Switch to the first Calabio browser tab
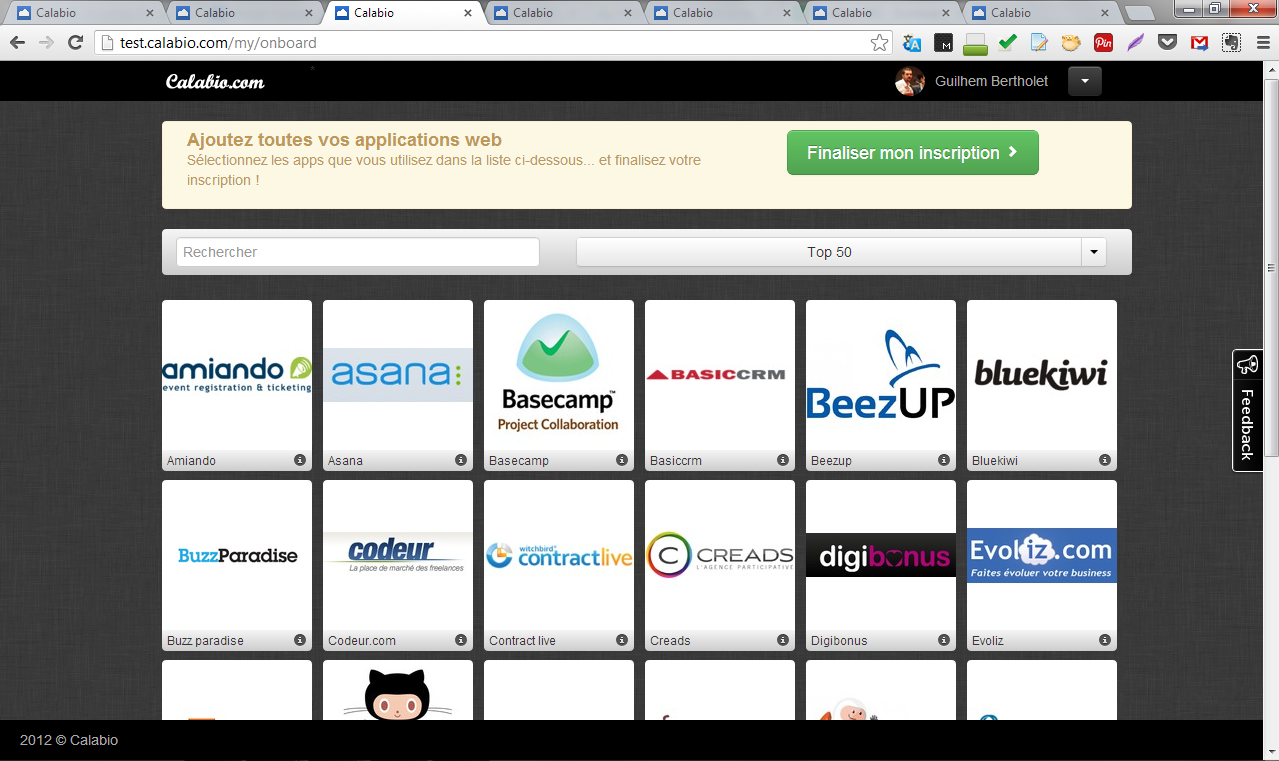The height and width of the screenshot is (761, 1279). 85,13
